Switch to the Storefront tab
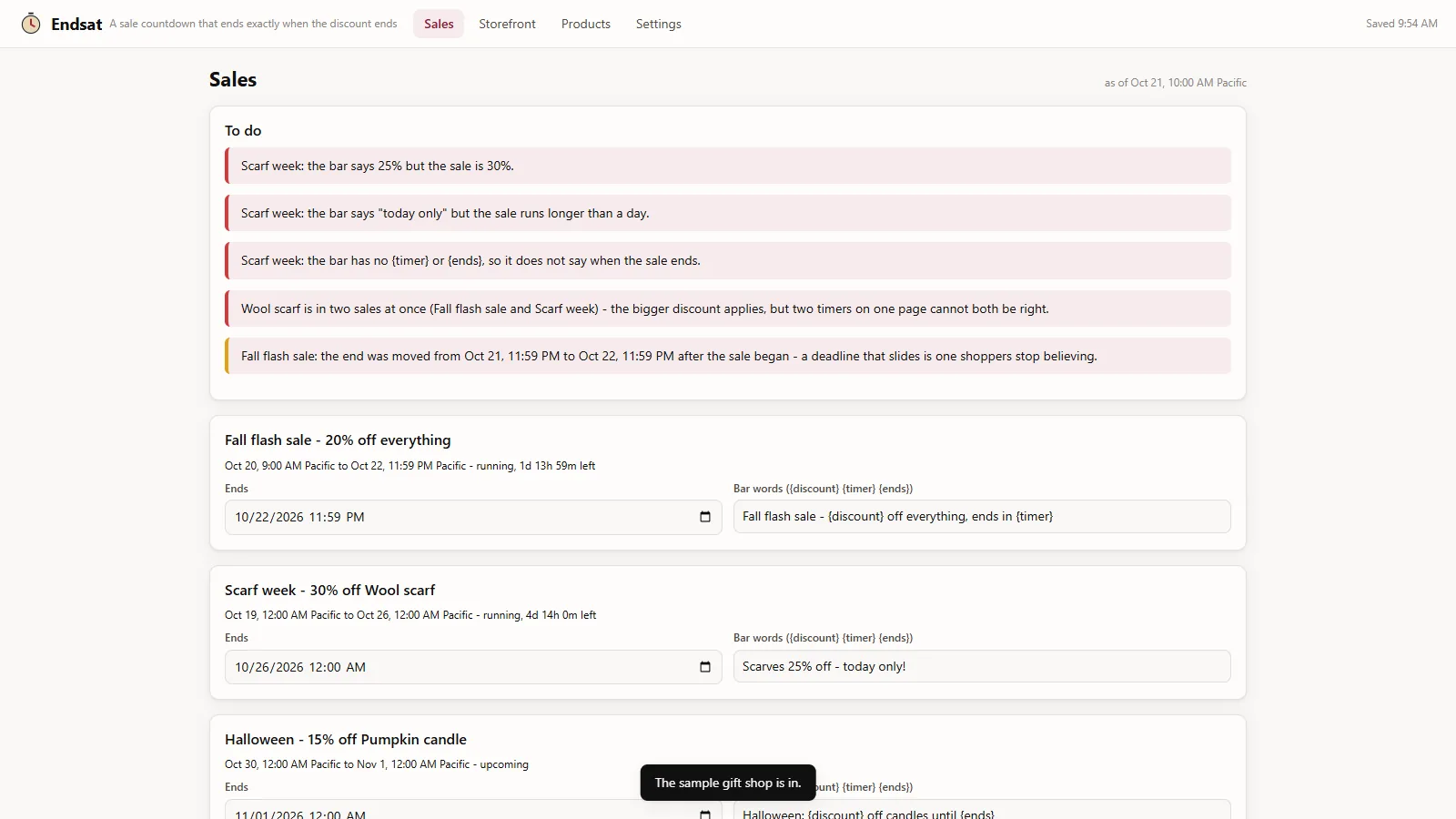1456x819 pixels. click(507, 24)
